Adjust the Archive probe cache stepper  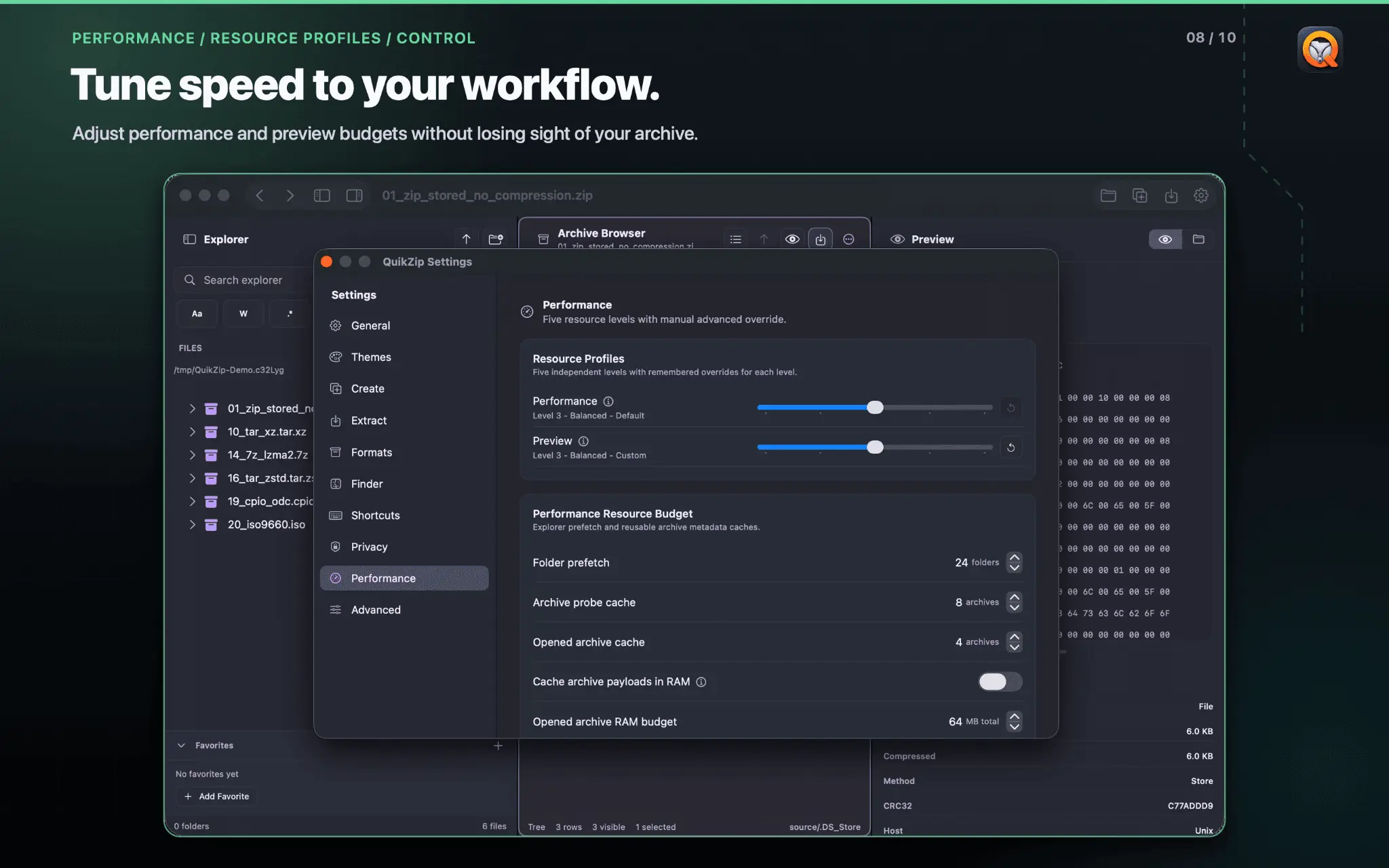tap(1014, 601)
